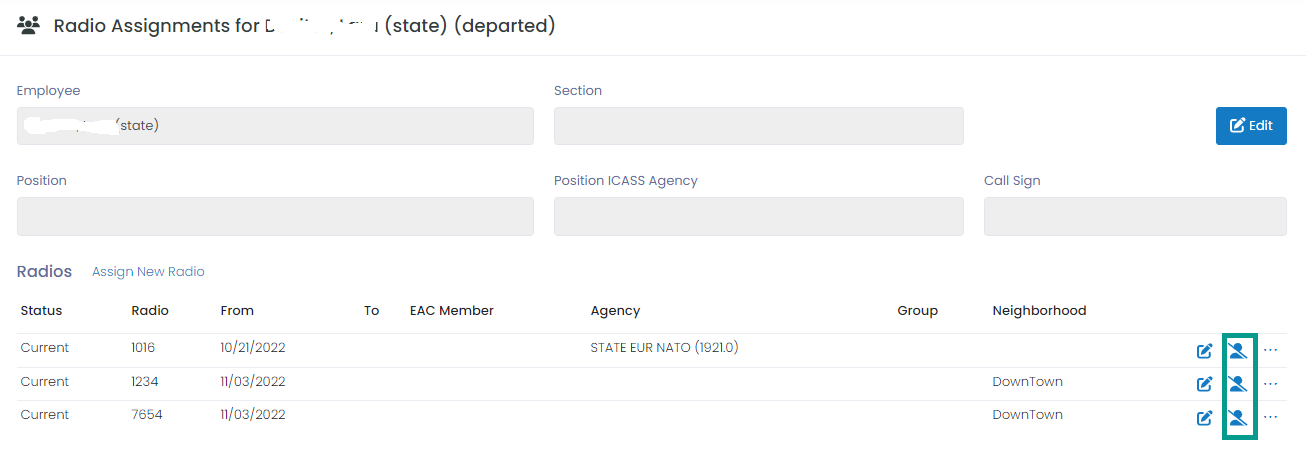Viewport: 1306px width, 466px height.
Task: Click the Assign New Radio link
Action: point(148,272)
